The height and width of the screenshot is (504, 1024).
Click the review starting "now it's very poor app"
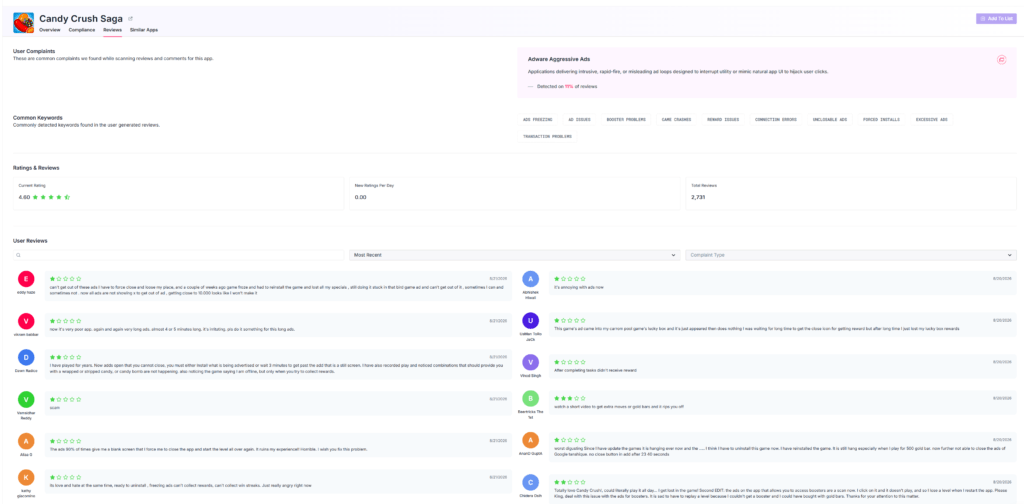pyautogui.click(x=172, y=329)
